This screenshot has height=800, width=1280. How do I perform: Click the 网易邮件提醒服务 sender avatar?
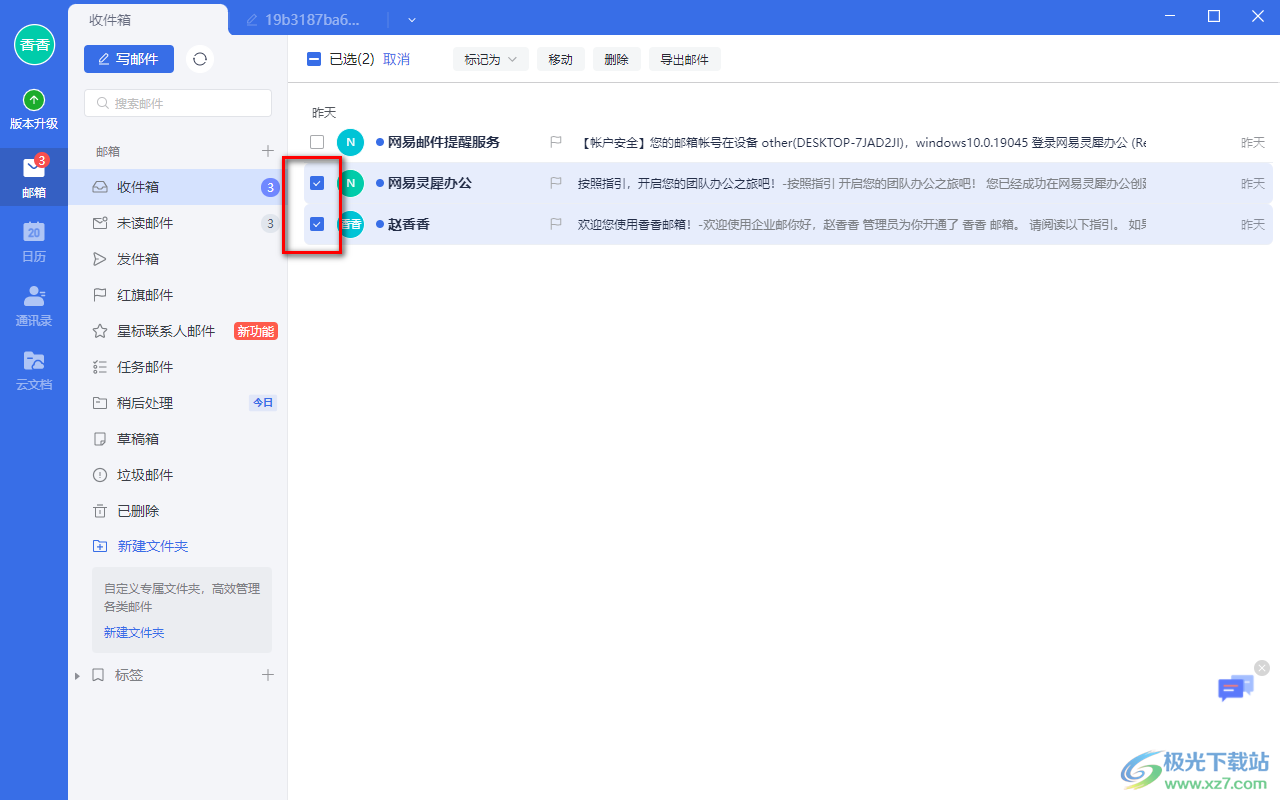tap(350, 143)
